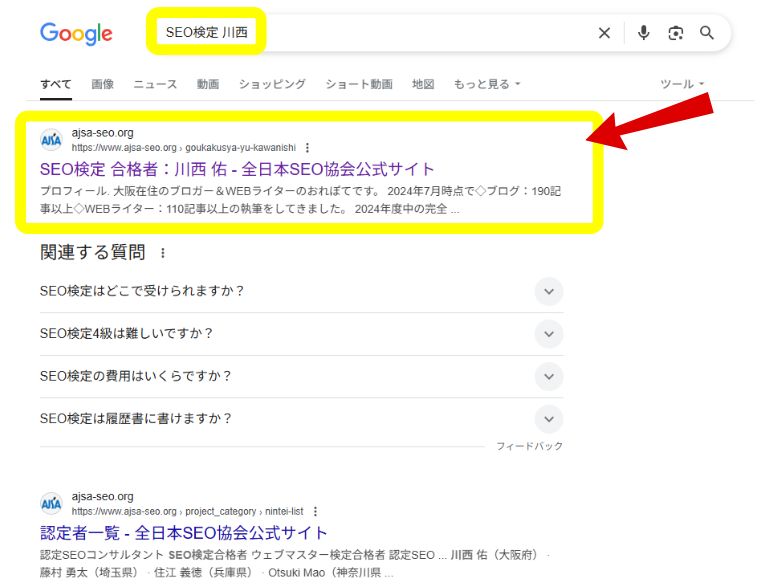Switch to the ショッピング tab
780x585 pixels.
pyautogui.click(x=272, y=84)
